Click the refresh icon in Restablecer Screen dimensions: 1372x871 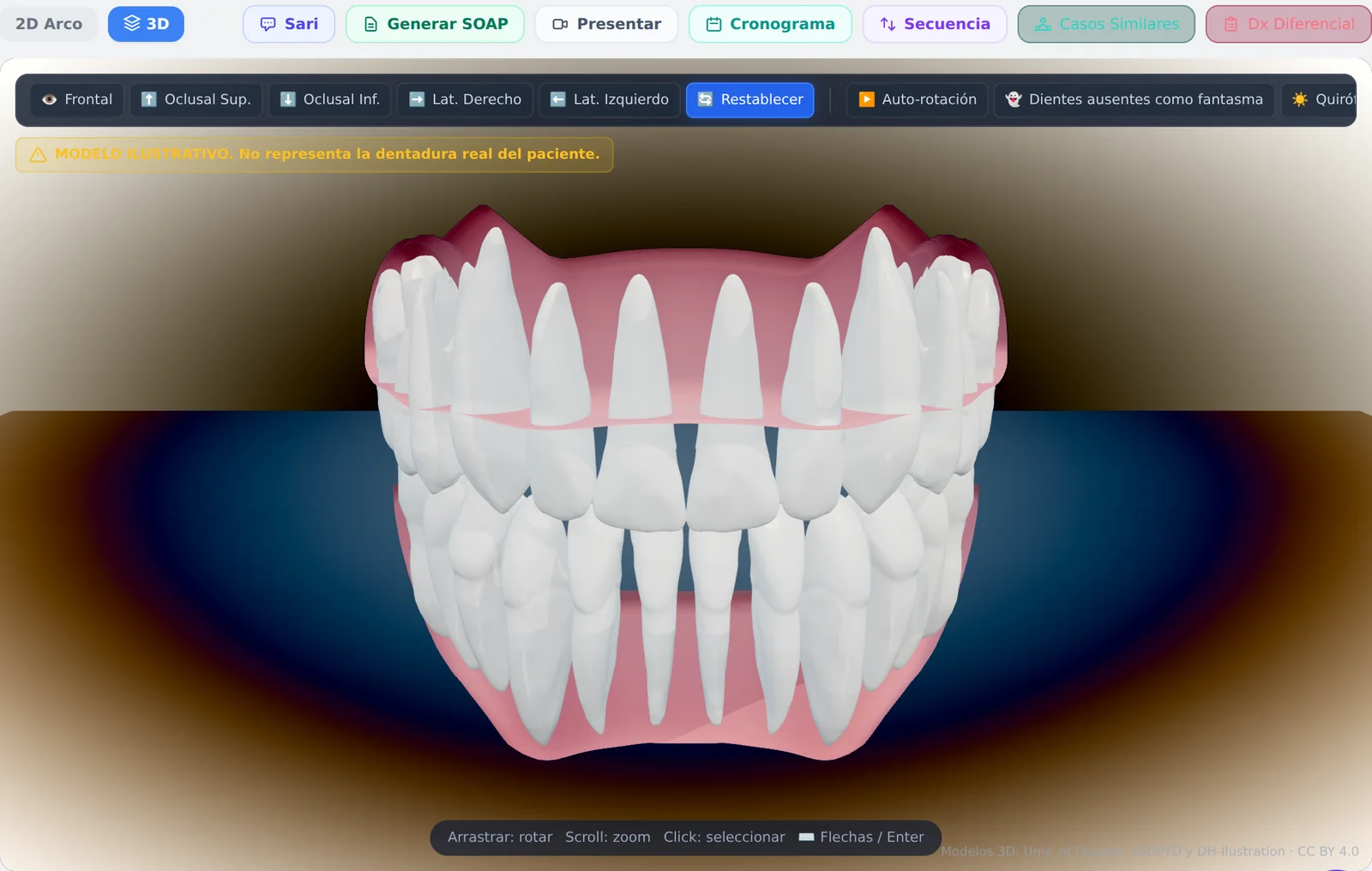(705, 99)
